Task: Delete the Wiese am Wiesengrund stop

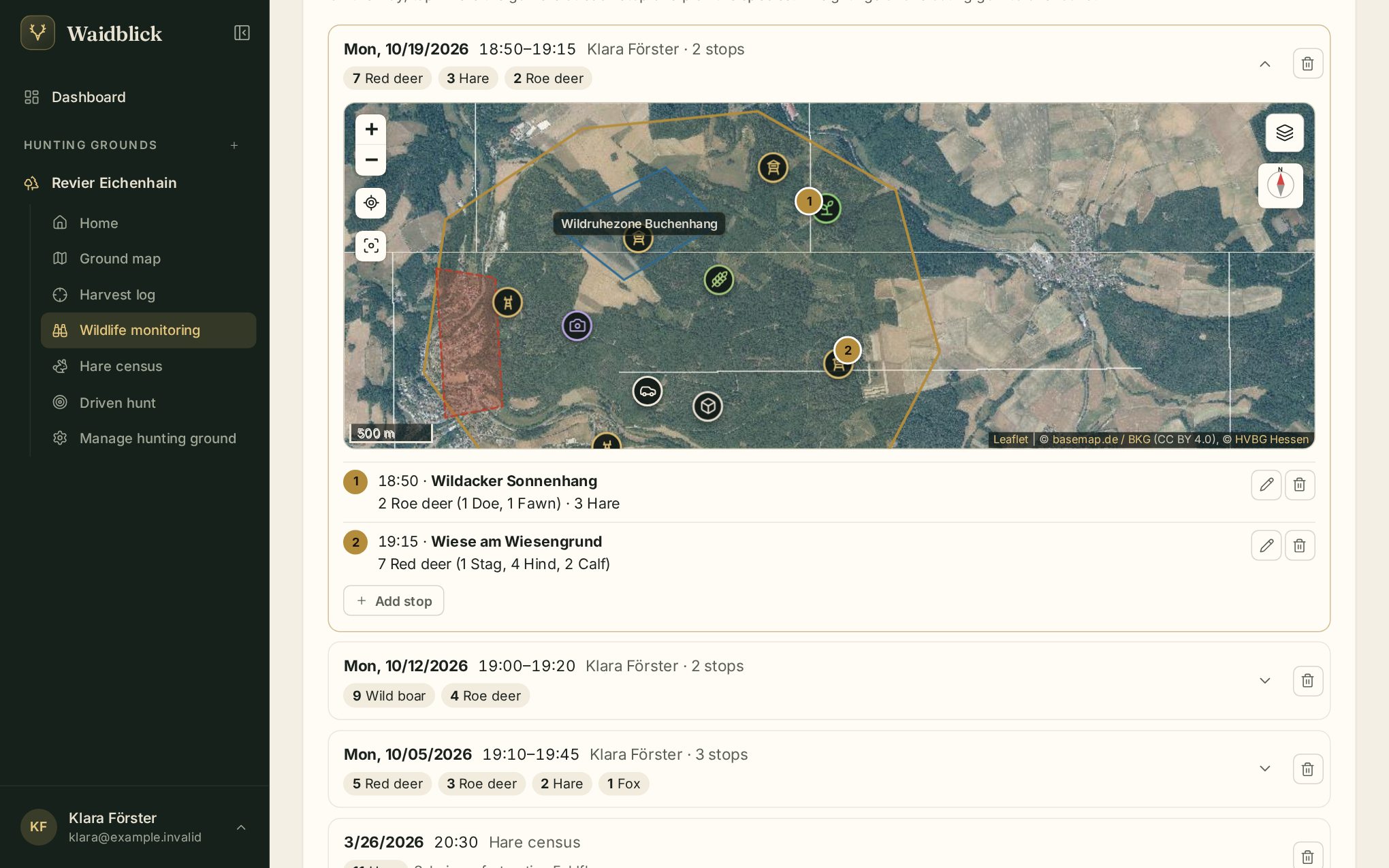Action: point(1299,545)
